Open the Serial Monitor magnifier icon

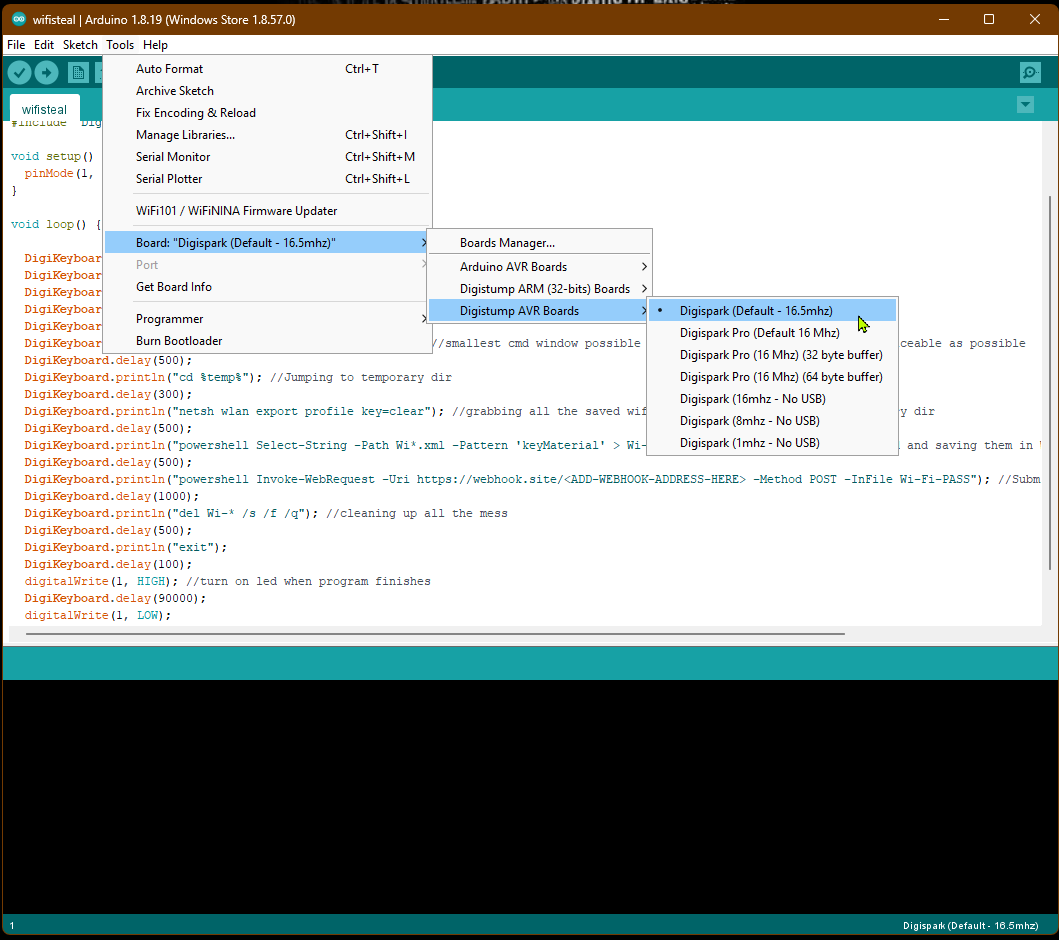1030,72
